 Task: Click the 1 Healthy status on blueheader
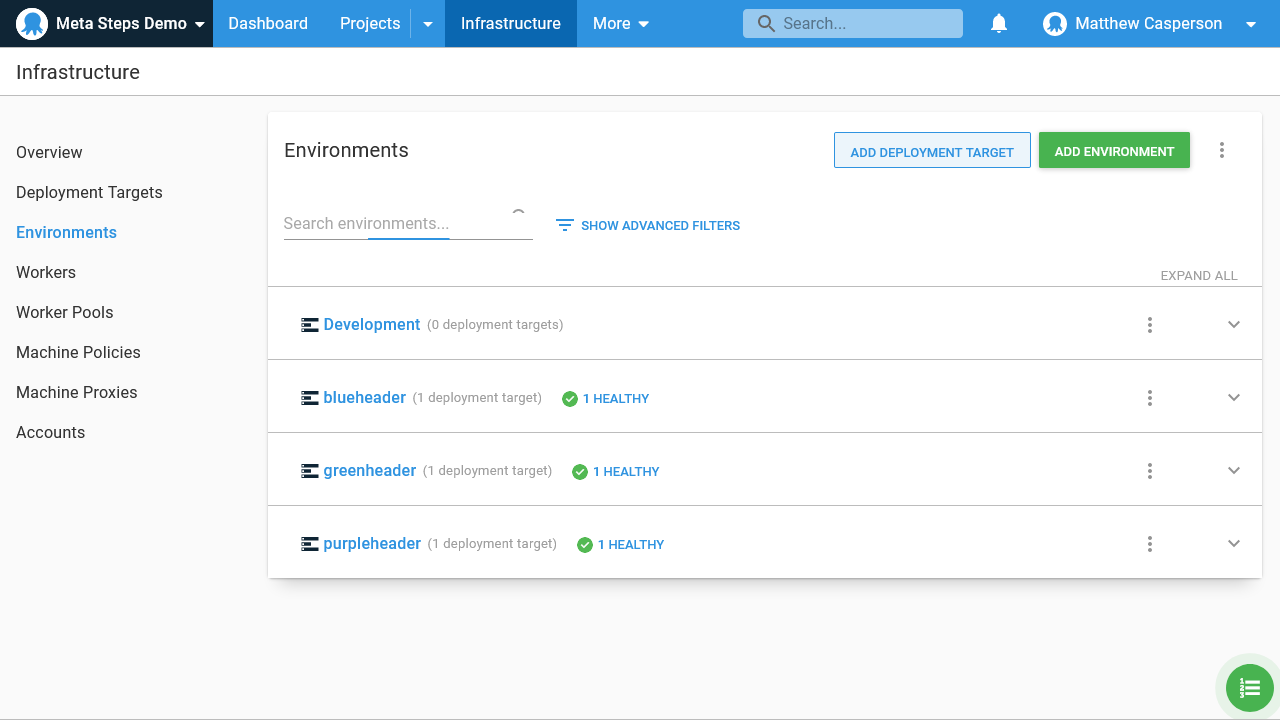[x=606, y=399]
